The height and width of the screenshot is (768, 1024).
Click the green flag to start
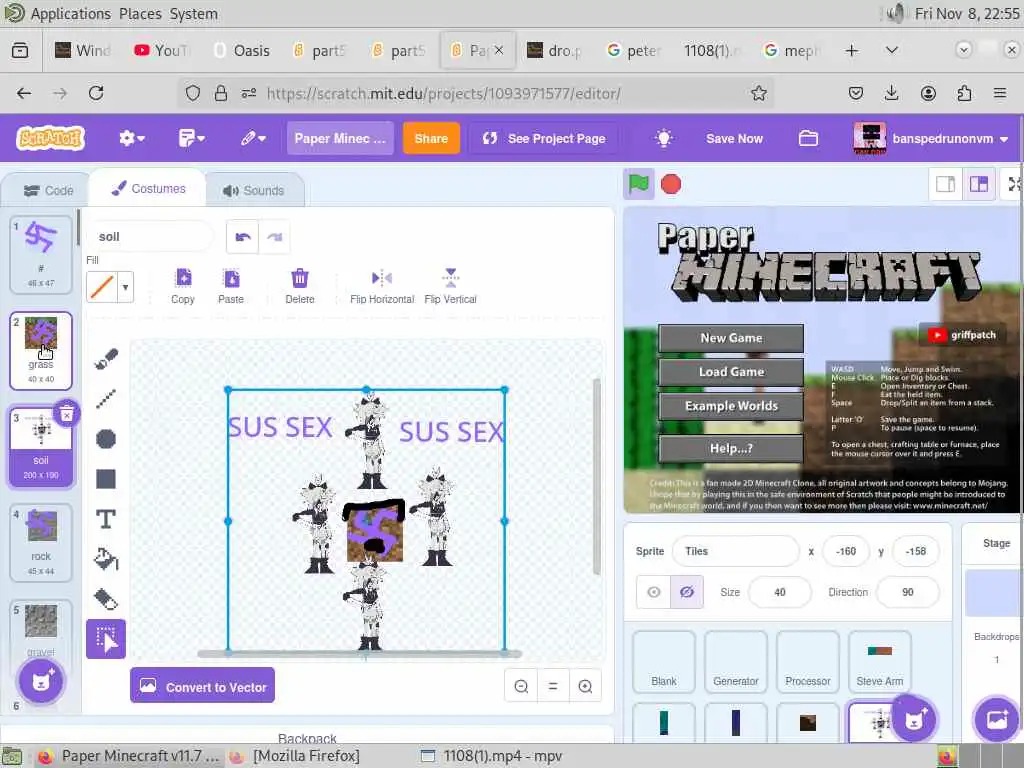coord(639,184)
